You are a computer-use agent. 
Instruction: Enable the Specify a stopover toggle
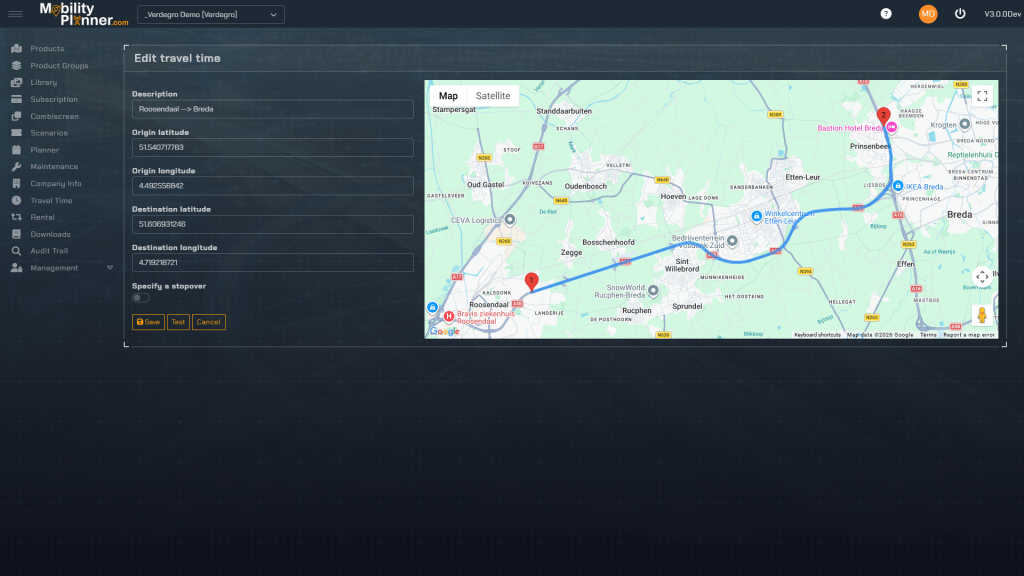[x=141, y=298]
